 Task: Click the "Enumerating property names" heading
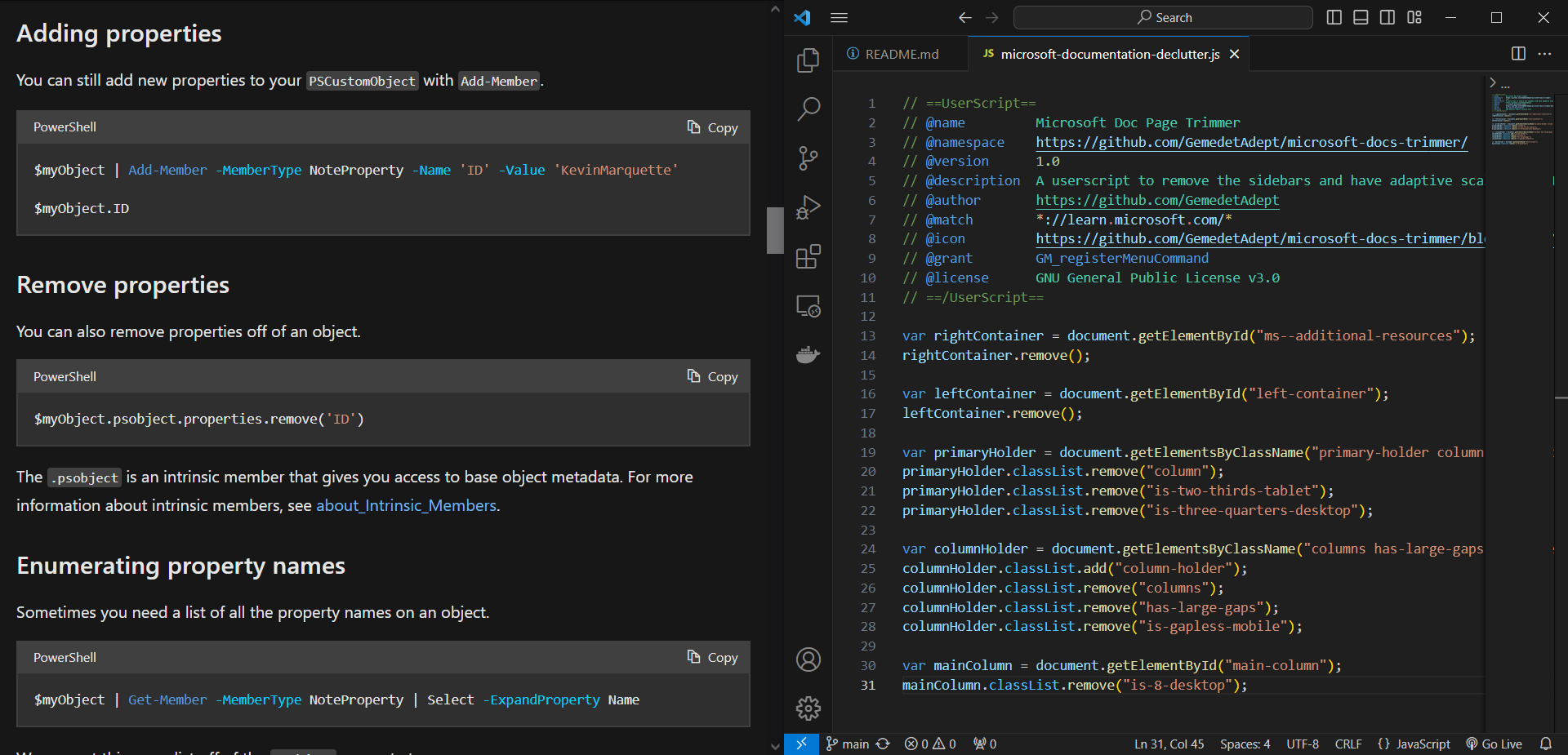pos(180,566)
